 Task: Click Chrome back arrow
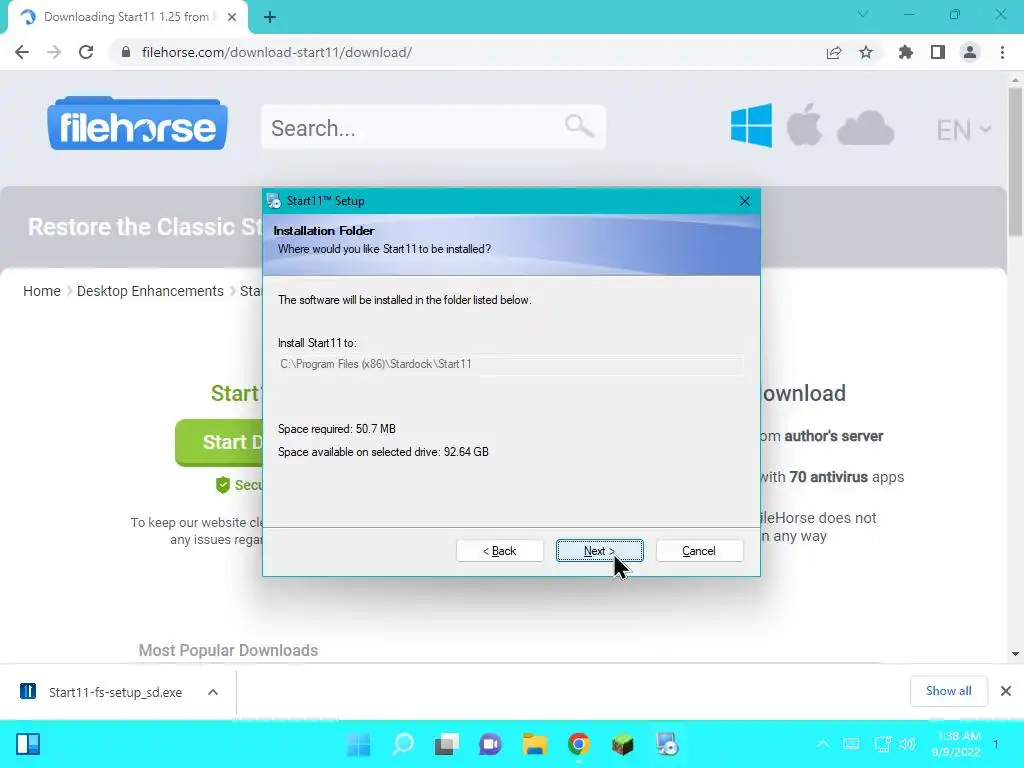(x=22, y=52)
